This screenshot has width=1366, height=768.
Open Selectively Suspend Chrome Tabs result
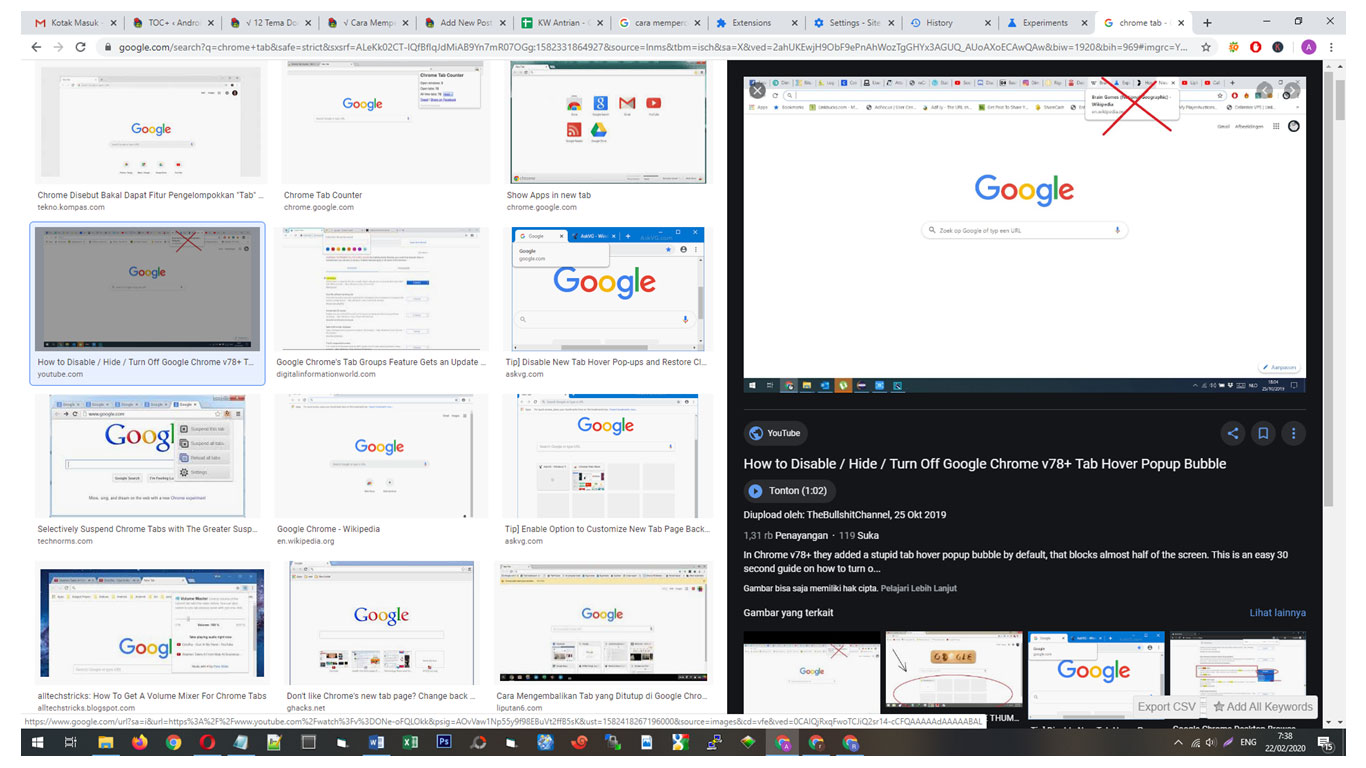(x=148, y=456)
